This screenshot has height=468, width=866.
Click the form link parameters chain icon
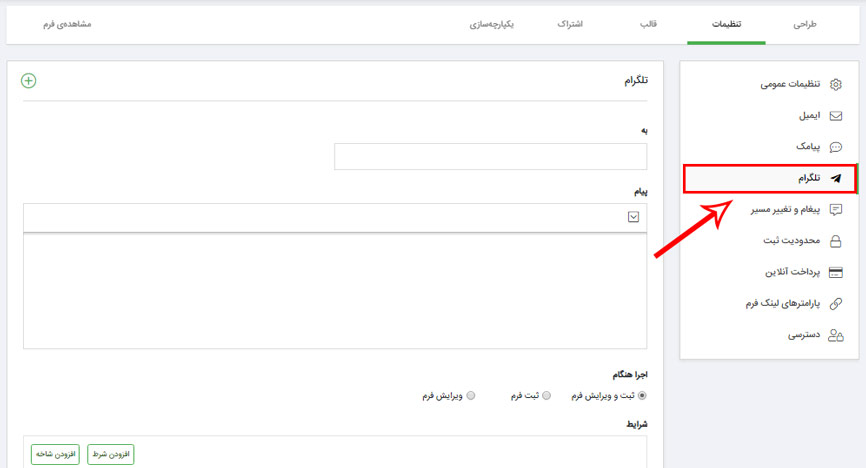click(x=836, y=304)
